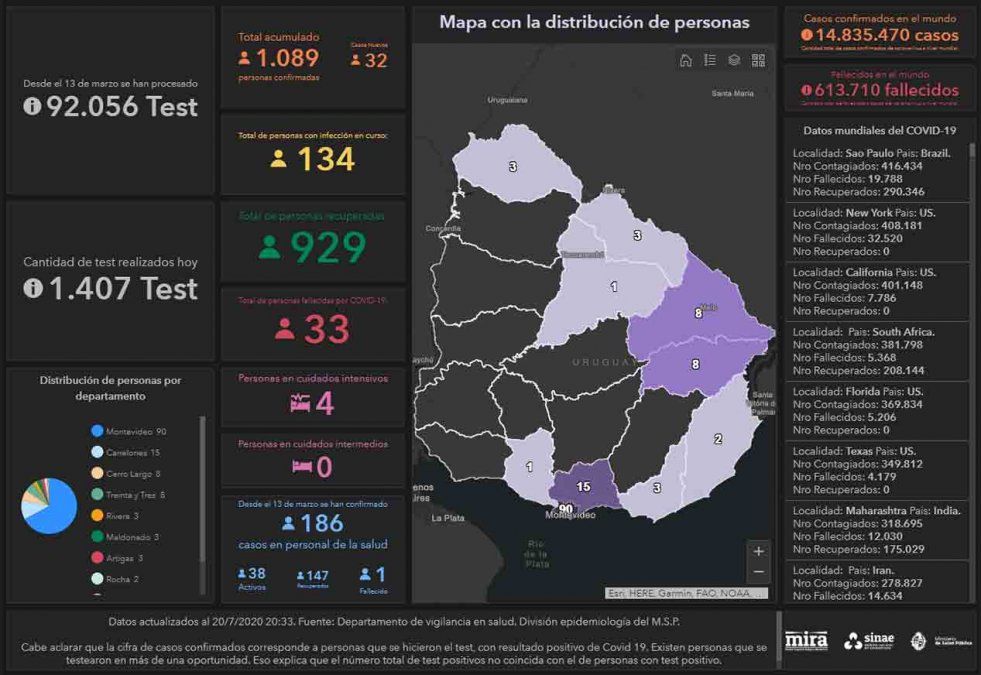
Task: Click info icon beside 14.835.470 casos
Action: tap(806, 35)
